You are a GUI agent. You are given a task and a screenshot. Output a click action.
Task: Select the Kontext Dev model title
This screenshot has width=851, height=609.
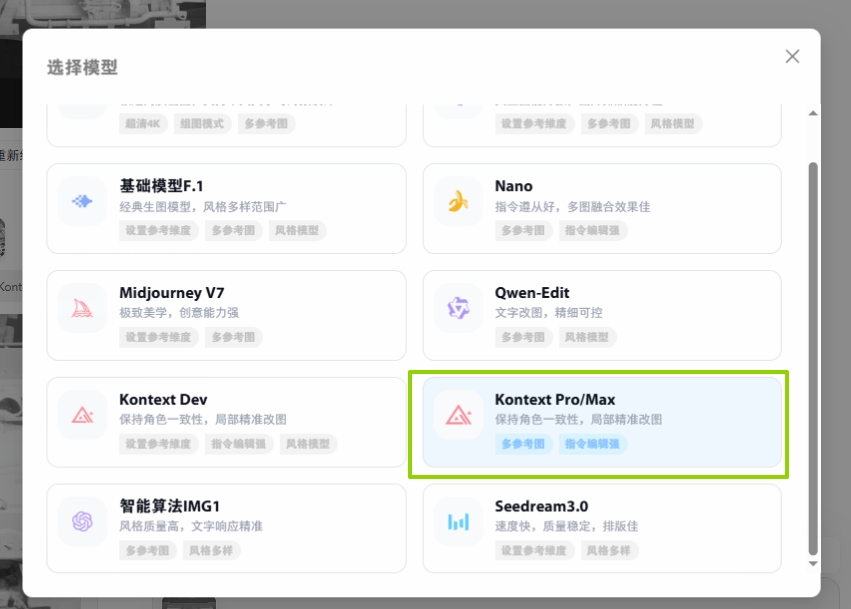point(163,400)
